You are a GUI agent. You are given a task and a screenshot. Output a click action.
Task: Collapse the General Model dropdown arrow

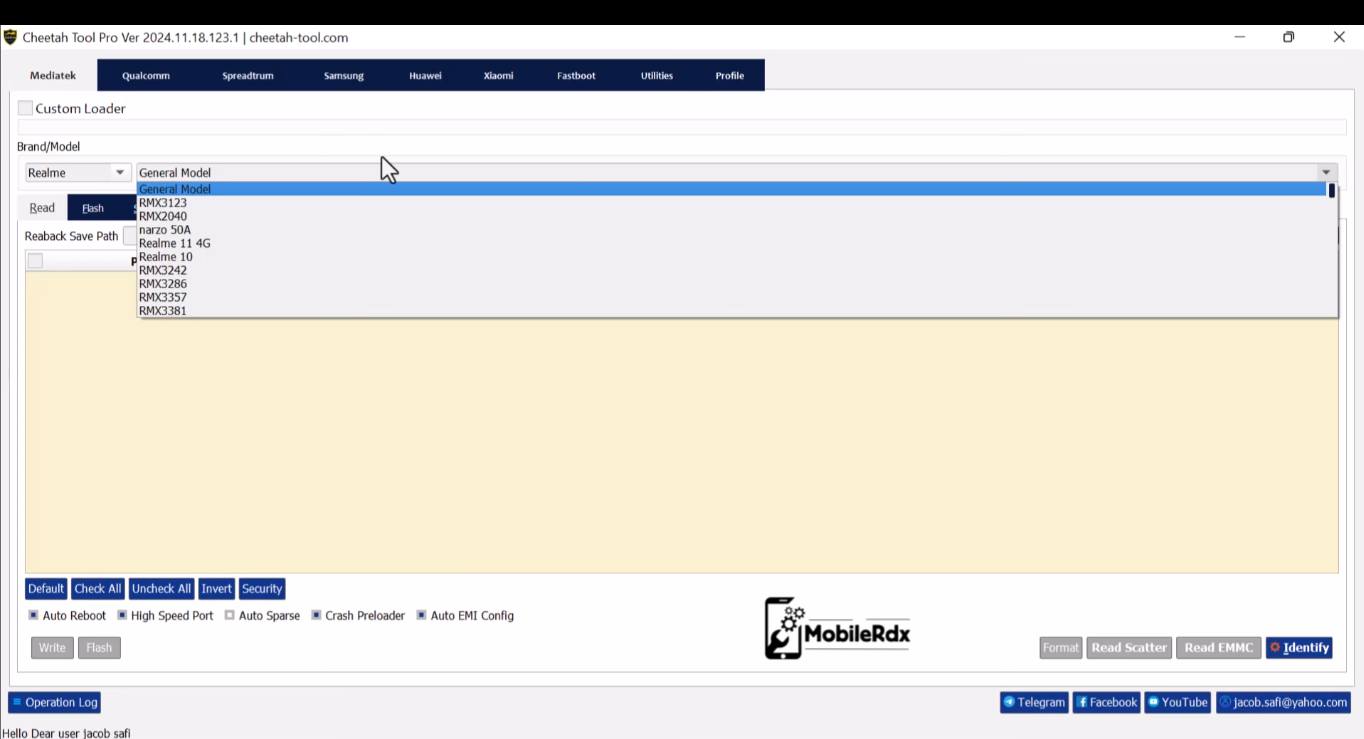[x=1327, y=172]
